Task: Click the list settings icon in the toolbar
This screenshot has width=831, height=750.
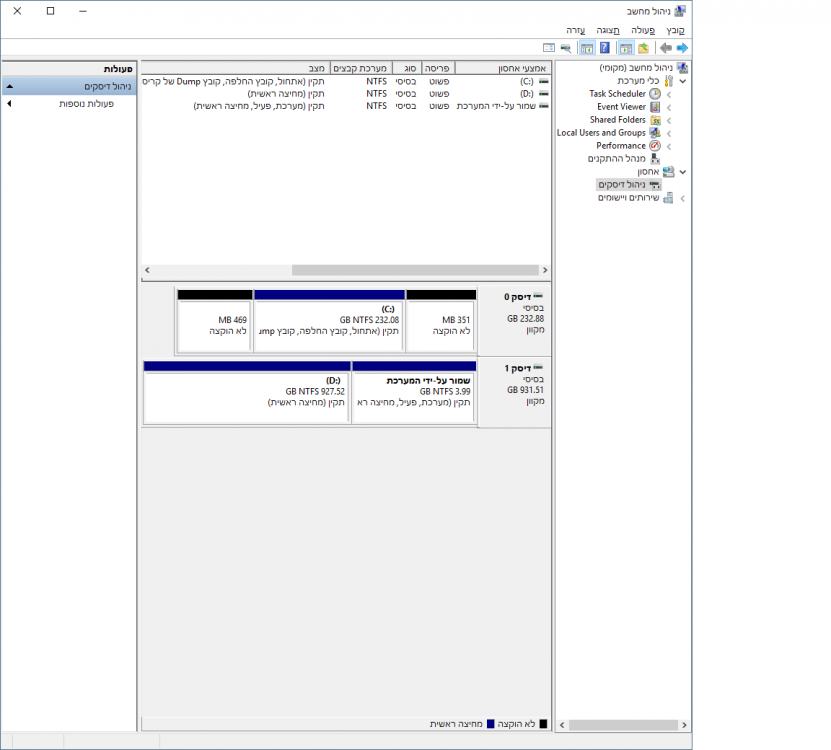Action: click(x=549, y=48)
